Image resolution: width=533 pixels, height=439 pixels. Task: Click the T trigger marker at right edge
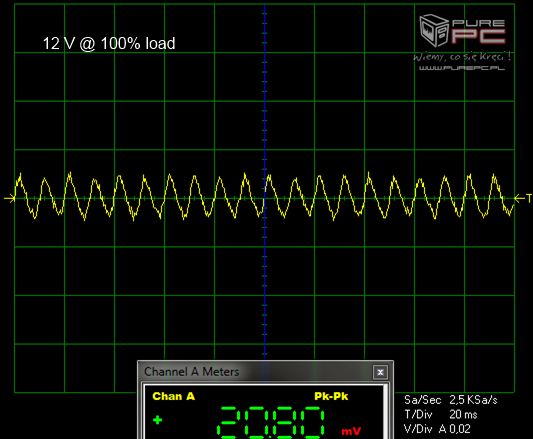pos(529,198)
